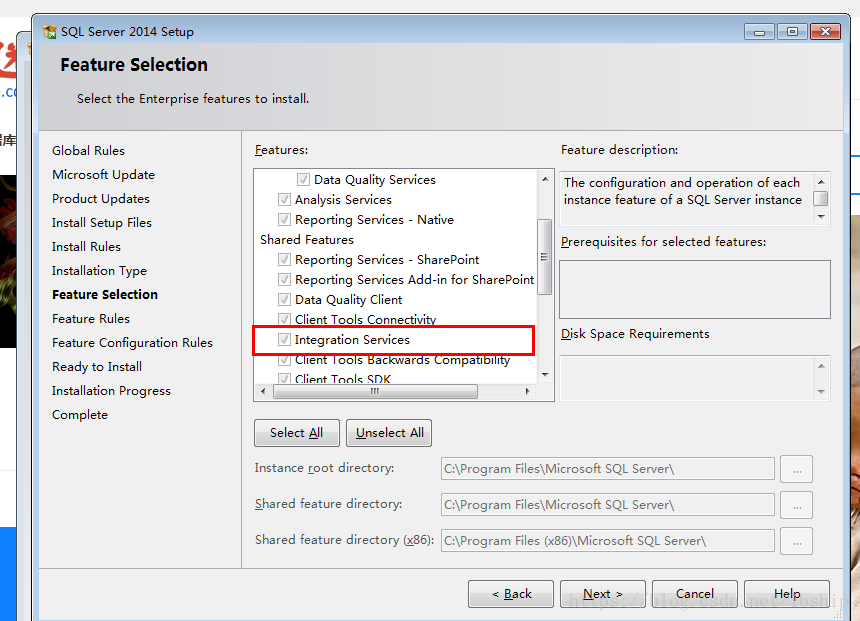Screen dimensions: 860x621
Task: Select the Feature Selection step
Action: click(105, 295)
